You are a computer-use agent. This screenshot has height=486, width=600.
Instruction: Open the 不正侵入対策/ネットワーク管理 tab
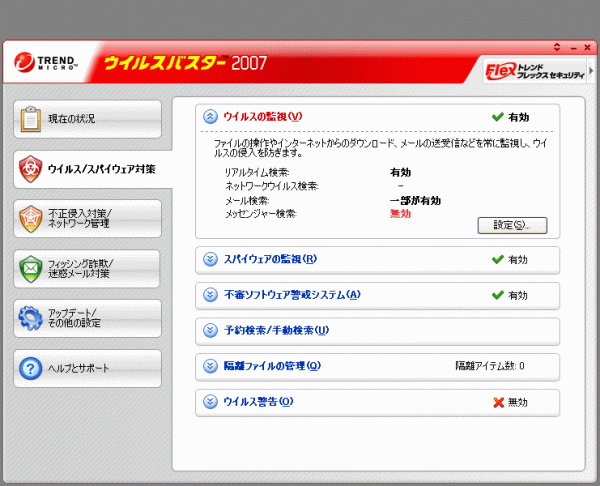pos(88,219)
